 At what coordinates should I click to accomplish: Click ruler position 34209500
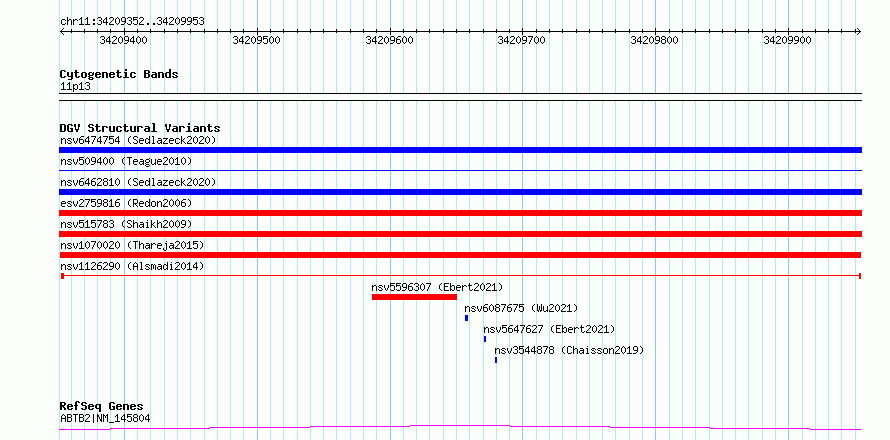(257, 40)
